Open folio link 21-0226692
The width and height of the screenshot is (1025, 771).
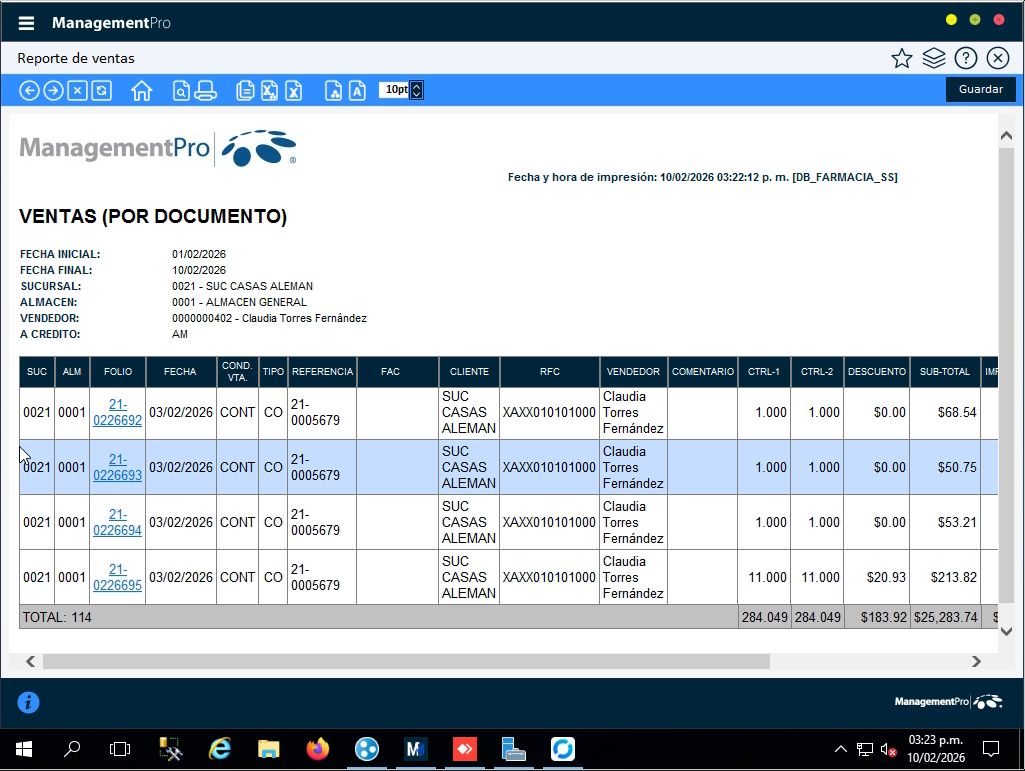(117, 412)
